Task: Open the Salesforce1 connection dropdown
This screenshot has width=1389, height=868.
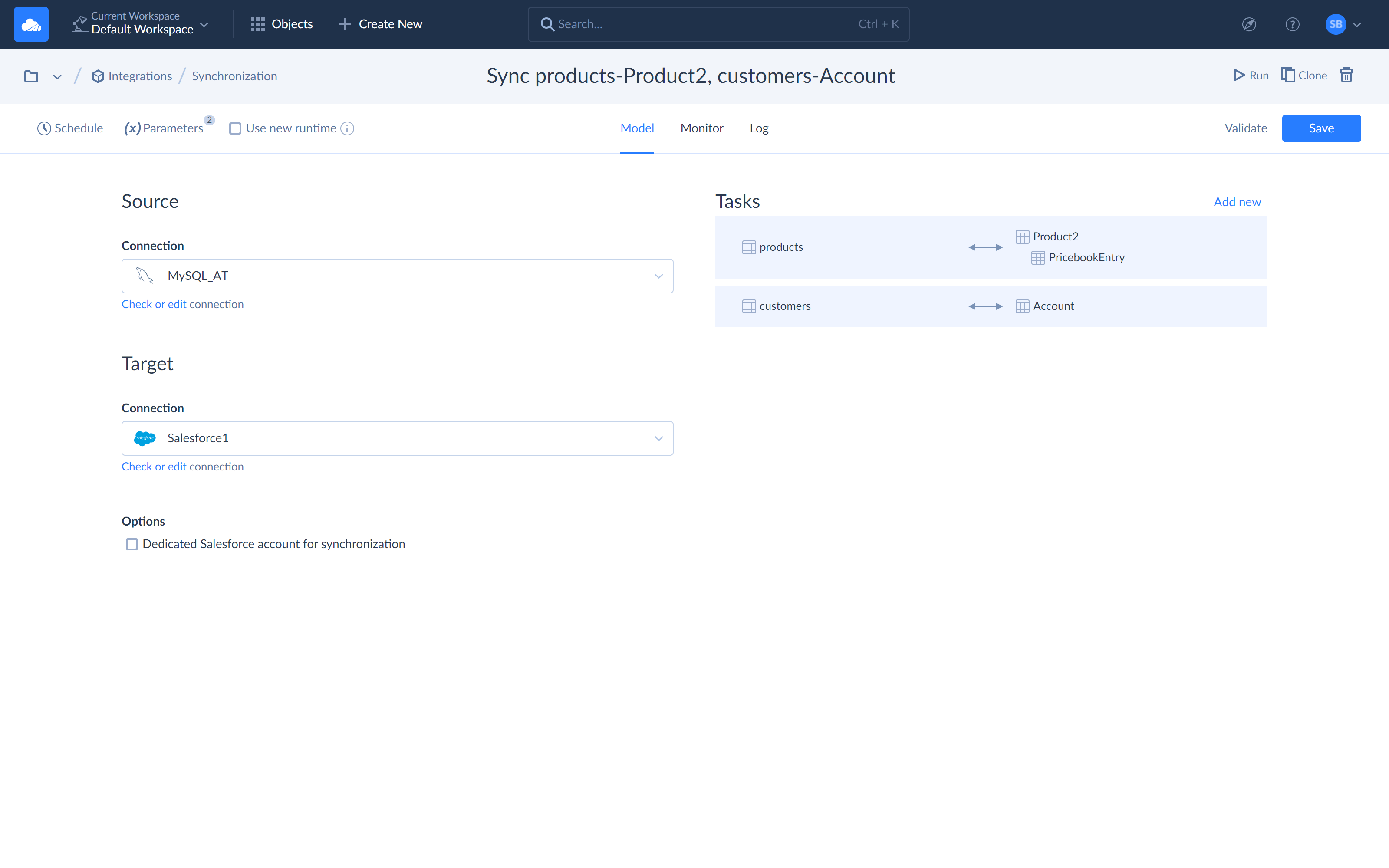Action: click(658, 438)
